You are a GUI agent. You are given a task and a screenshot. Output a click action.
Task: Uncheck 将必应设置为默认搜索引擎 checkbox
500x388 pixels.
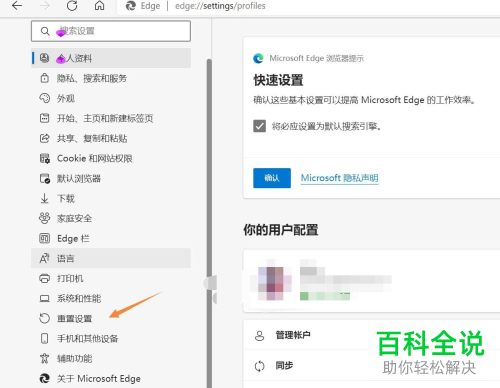pyautogui.click(x=259, y=126)
